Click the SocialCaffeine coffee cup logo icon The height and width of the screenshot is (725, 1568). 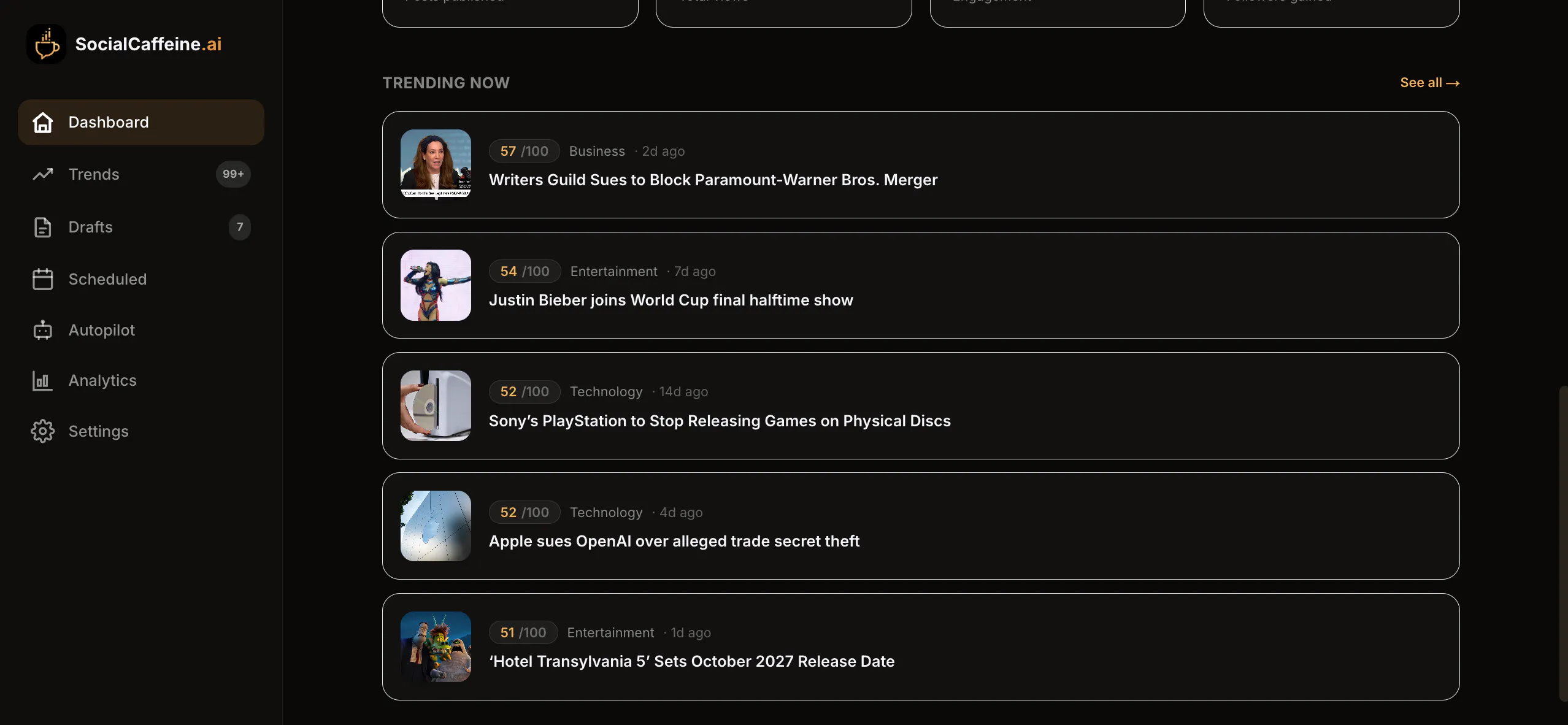point(47,44)
